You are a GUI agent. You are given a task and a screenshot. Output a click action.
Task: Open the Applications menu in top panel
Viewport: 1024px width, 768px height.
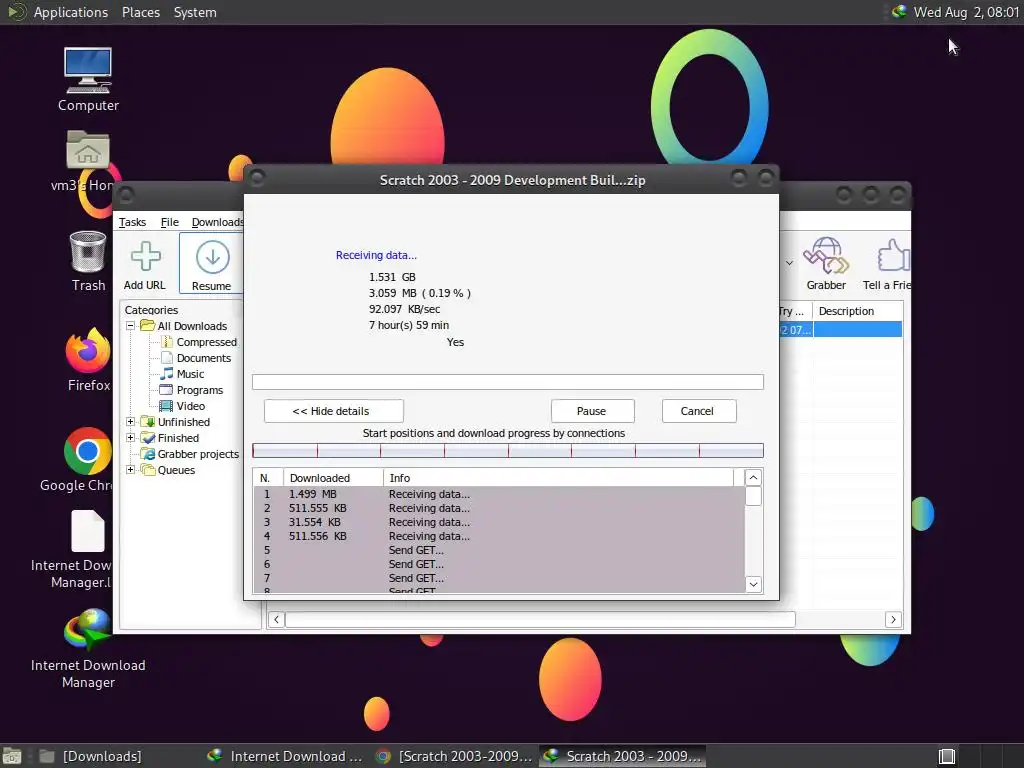tap(71, 12)
